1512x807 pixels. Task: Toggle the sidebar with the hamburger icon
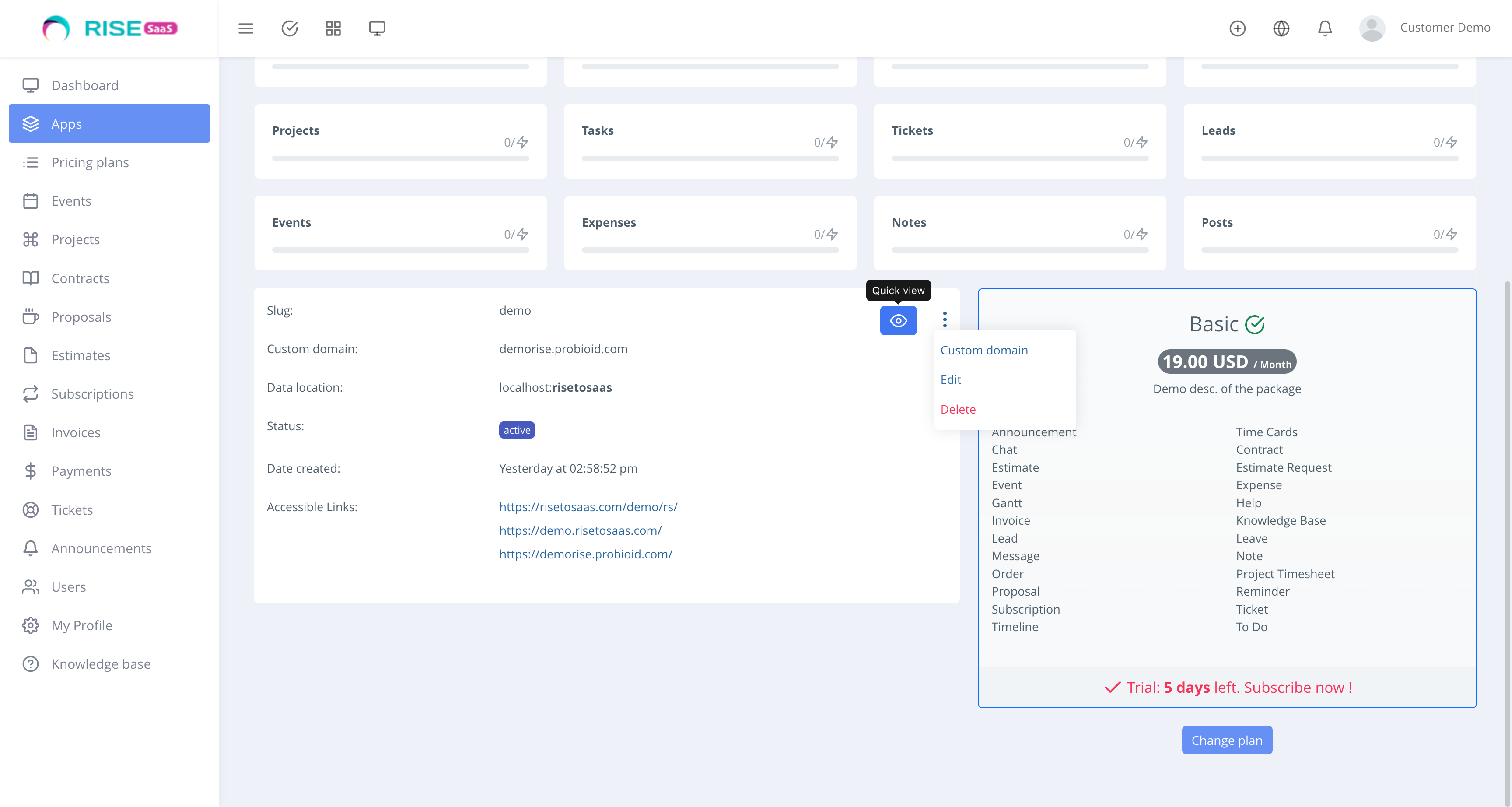pyautogui.click(x=245, y=28)
